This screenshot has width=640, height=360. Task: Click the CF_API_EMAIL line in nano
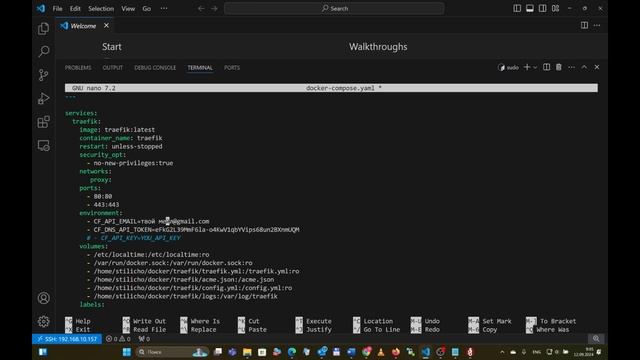pos(148,221)
